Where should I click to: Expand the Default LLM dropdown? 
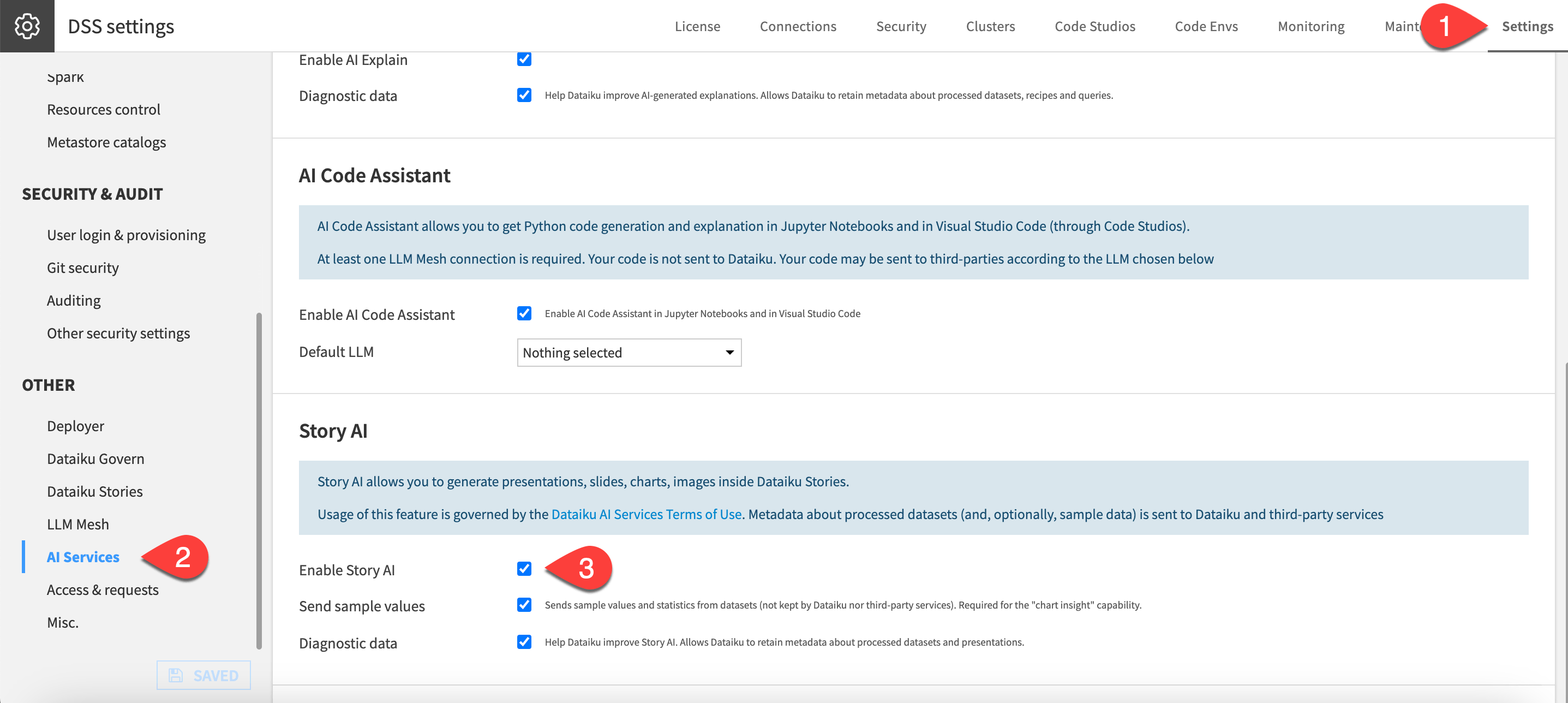coord(627,351)
